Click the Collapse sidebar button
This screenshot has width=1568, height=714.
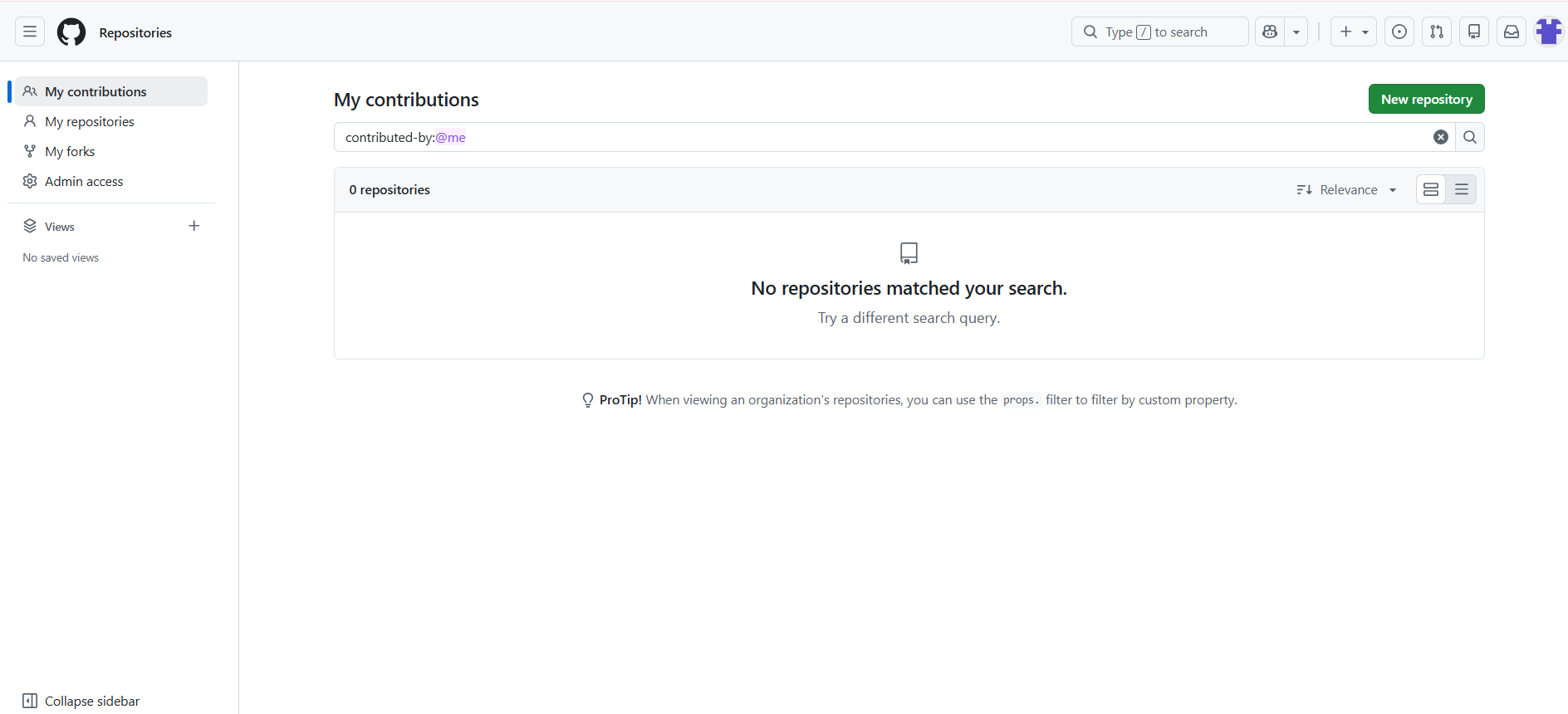click(x=81, y=701)
